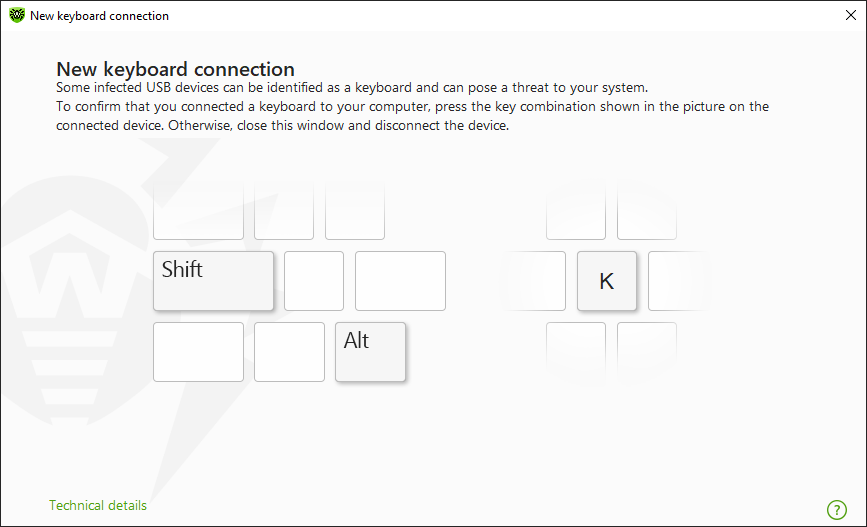Select the blank key immediately right of Shift

314,281
